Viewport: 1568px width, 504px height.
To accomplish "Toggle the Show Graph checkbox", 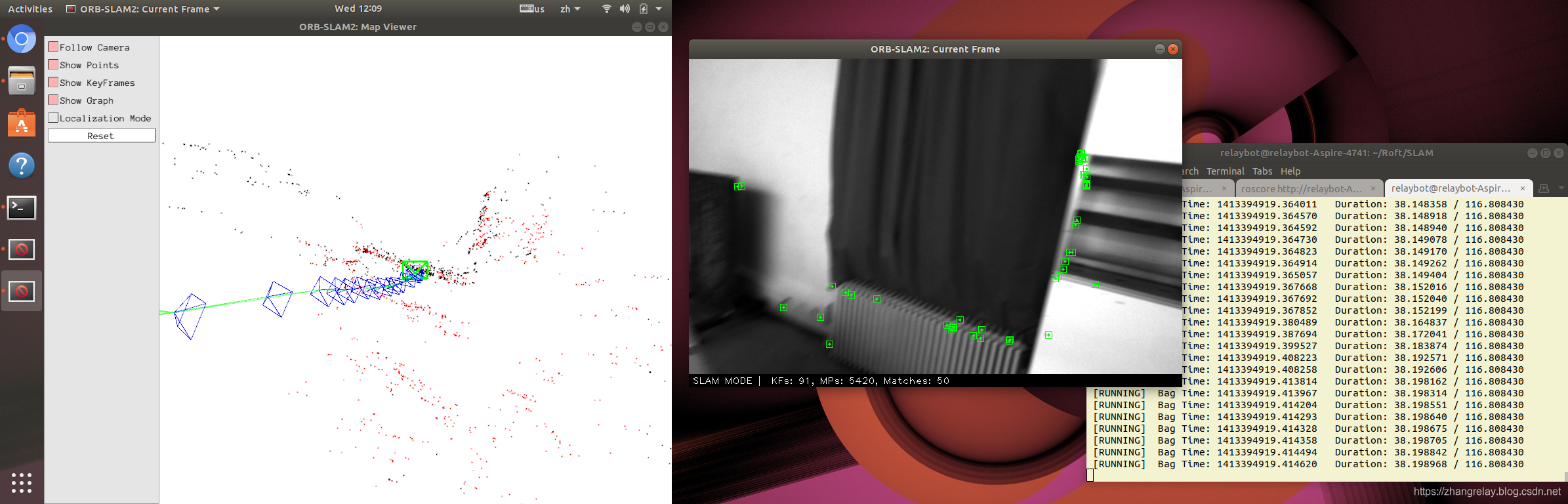I will click(x=53, y=100).
